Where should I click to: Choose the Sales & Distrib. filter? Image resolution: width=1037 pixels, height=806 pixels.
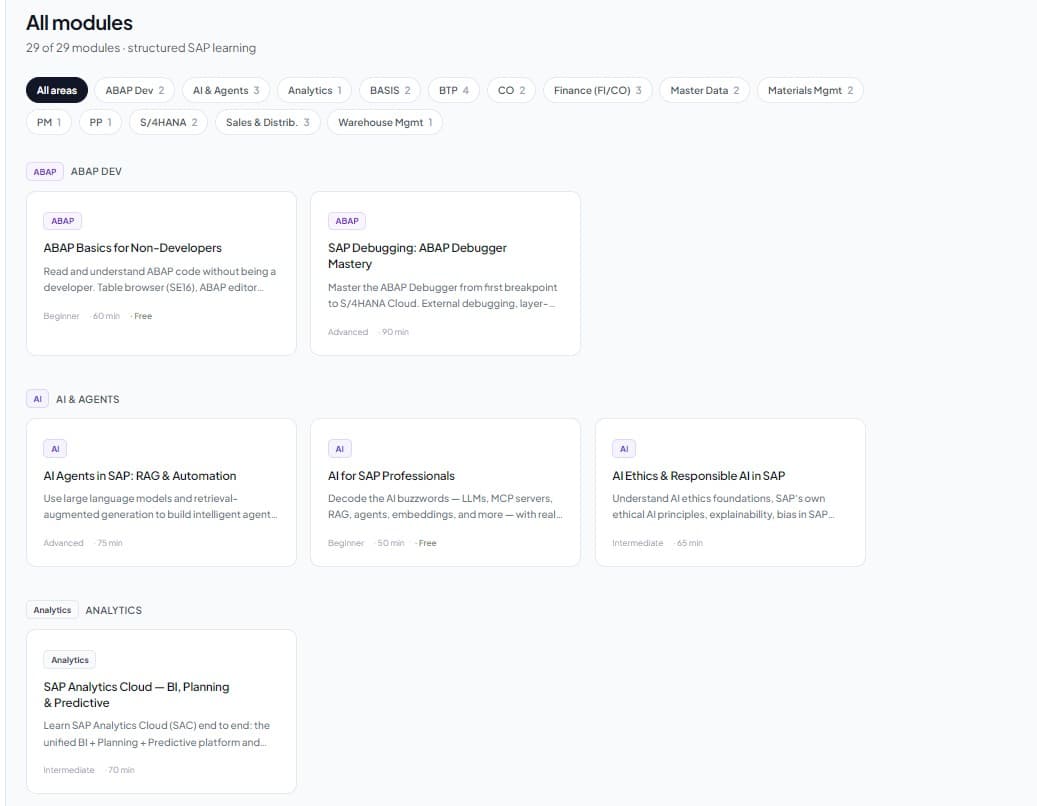(268, 122)
